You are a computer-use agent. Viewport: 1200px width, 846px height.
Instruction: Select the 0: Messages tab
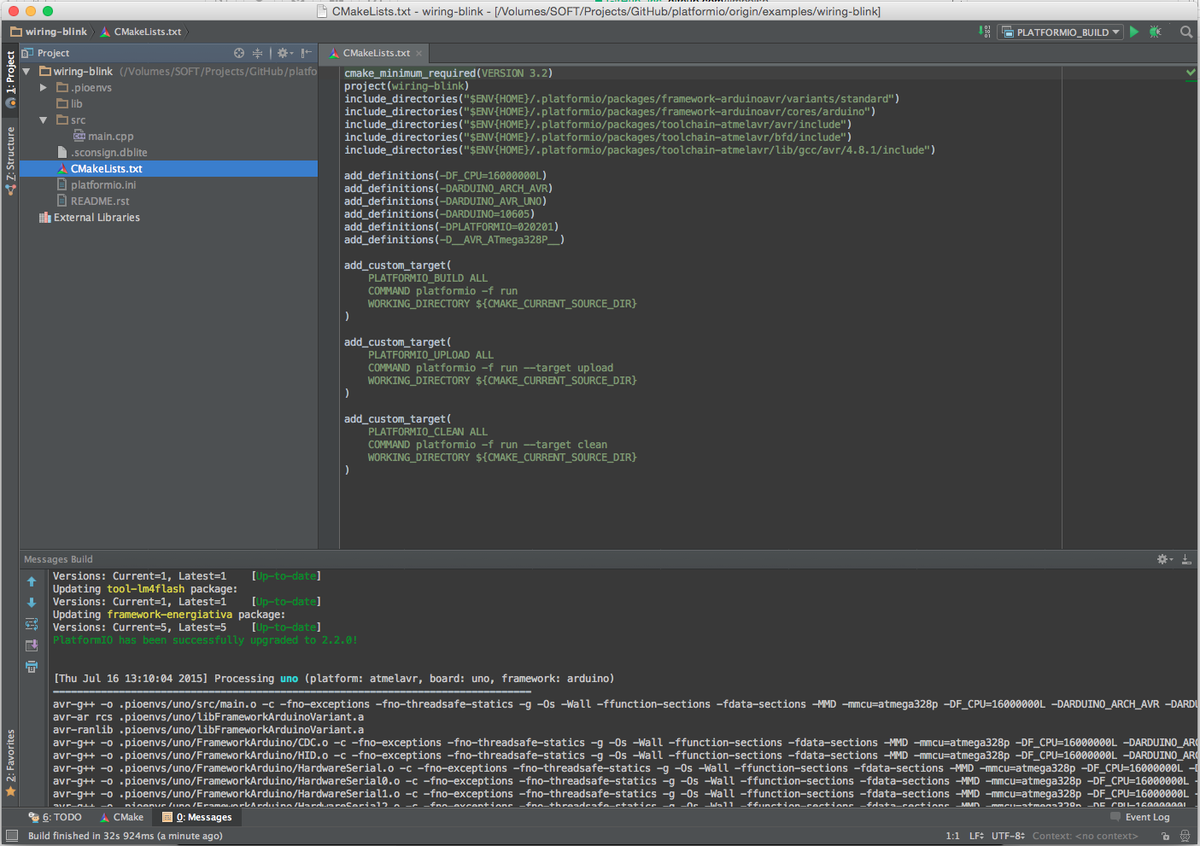196,817
